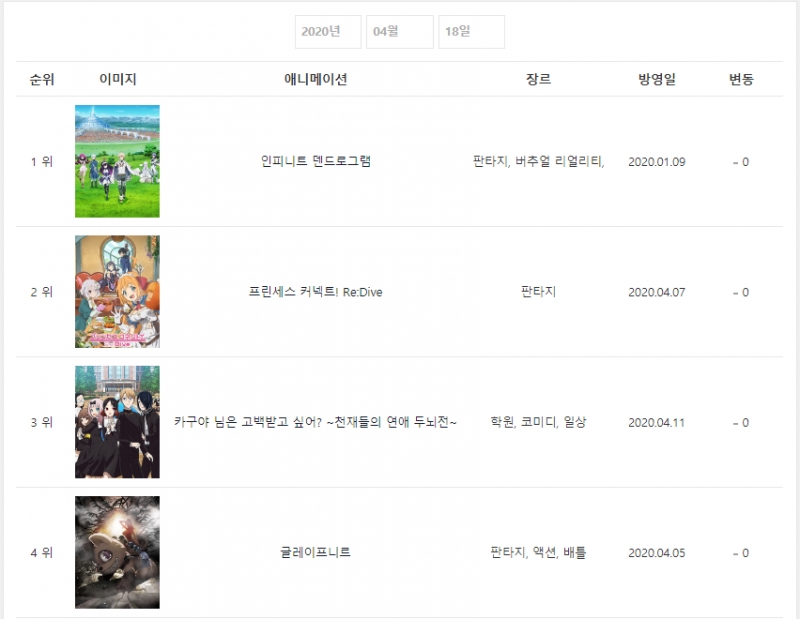The image size is (800, 619).
Task: Click the 애니메이션 column header
Action: pyautogui.click(x=316, y=80)
